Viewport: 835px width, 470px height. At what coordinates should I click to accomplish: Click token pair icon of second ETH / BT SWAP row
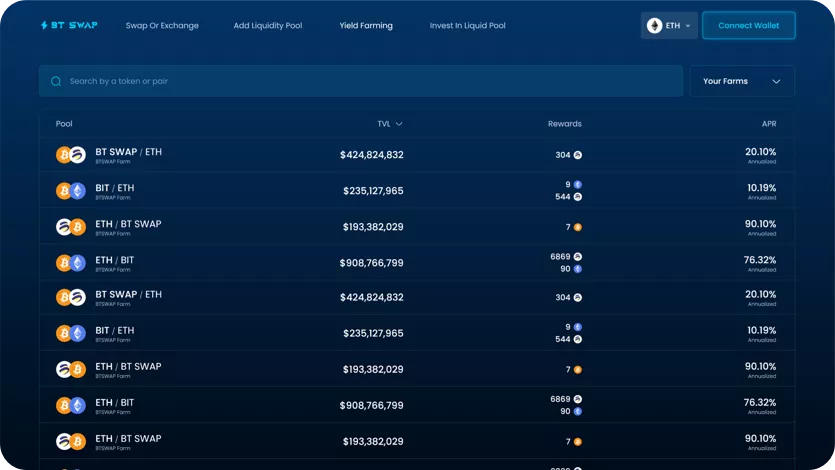[71, 369]
